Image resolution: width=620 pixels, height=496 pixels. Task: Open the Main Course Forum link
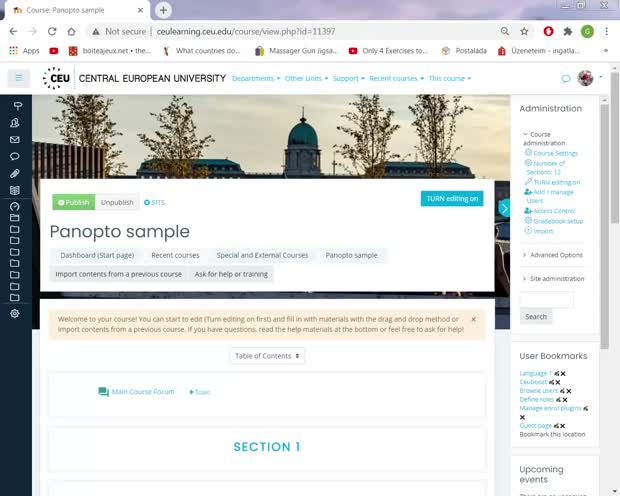pos(143,392)
